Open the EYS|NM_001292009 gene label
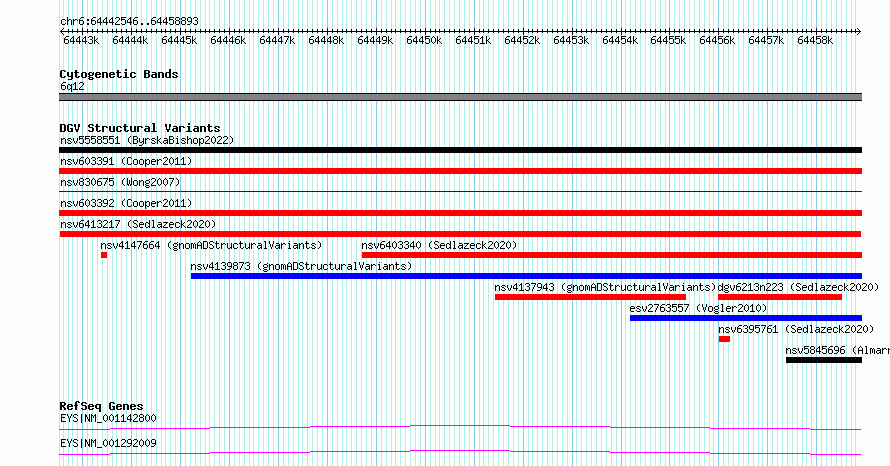Image resolution: width=890 pixels, height=466 pixels. coord(108,443)
